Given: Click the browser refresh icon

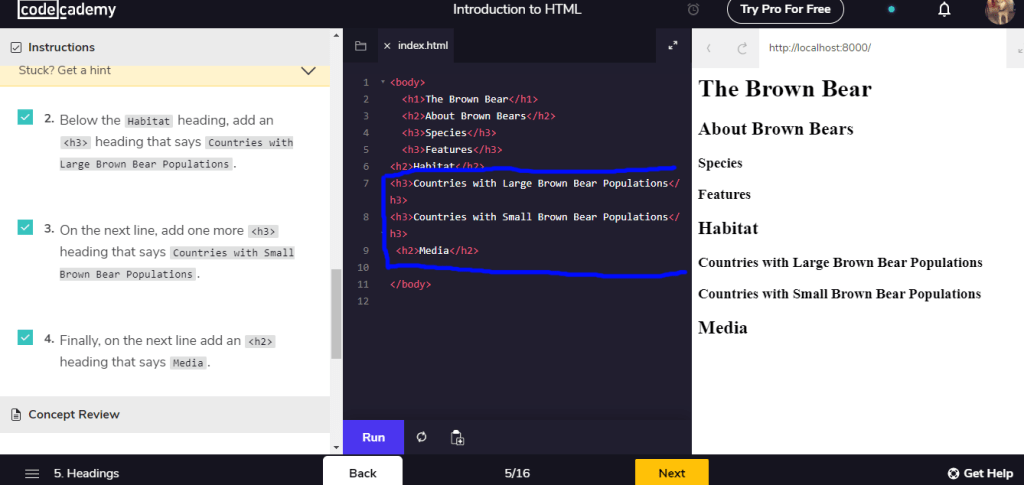Looking at the screenshot, I should (x=742, y=48).
